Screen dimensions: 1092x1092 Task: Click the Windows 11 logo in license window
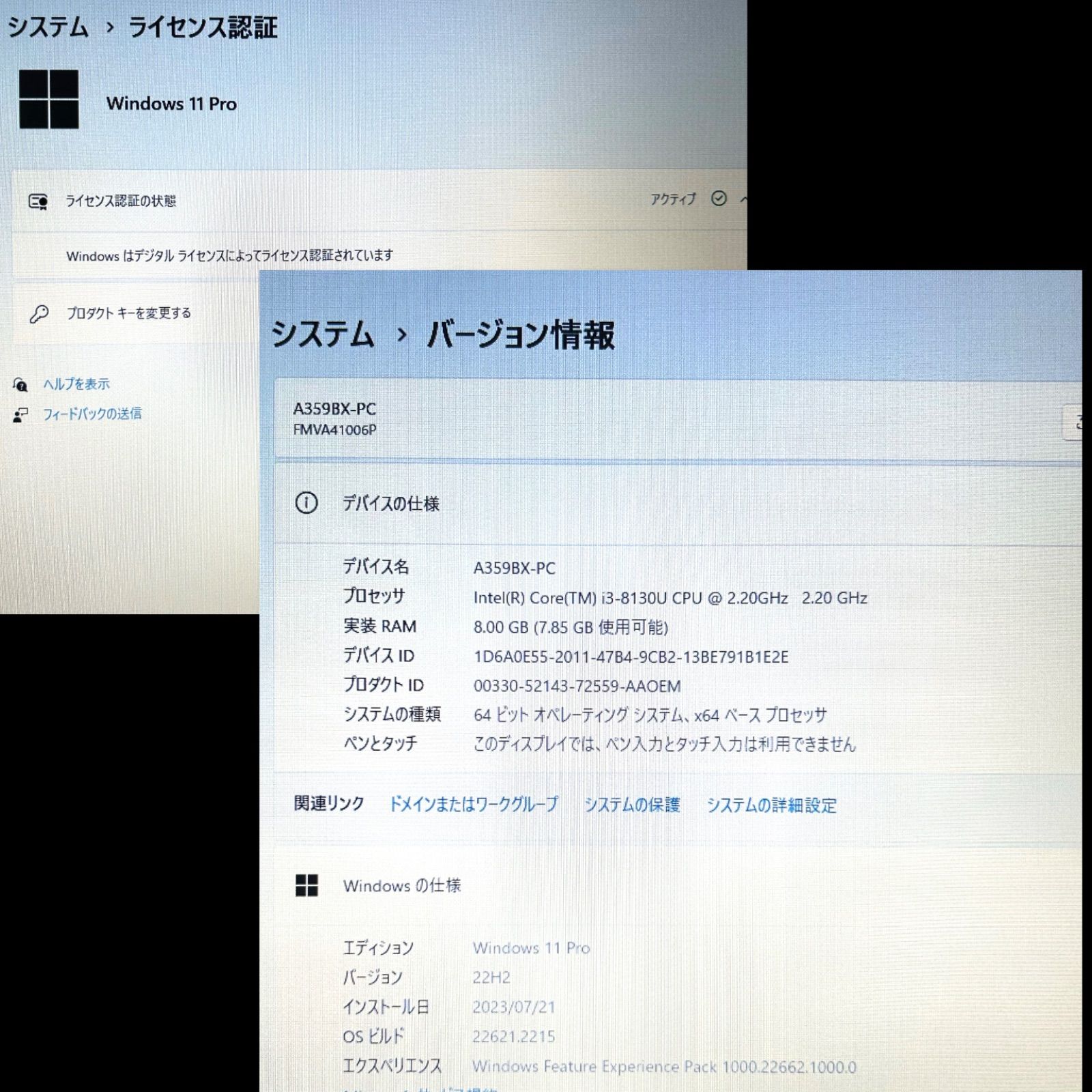point(48,99)
